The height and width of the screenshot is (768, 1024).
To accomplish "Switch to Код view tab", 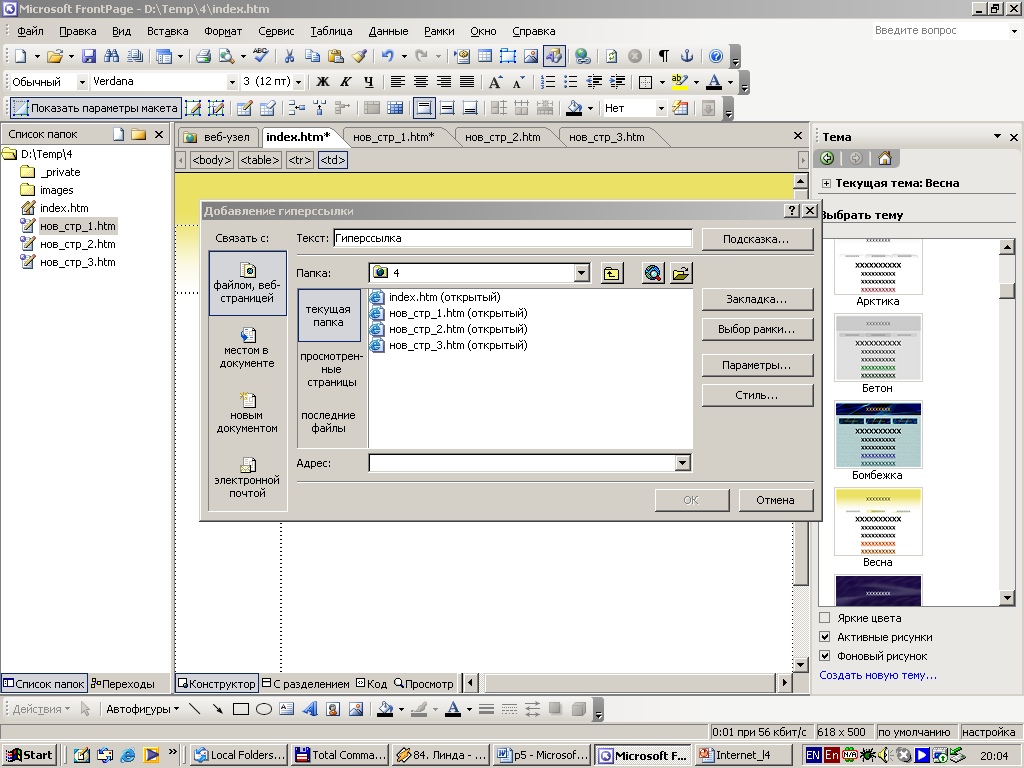I will point(371,684).
